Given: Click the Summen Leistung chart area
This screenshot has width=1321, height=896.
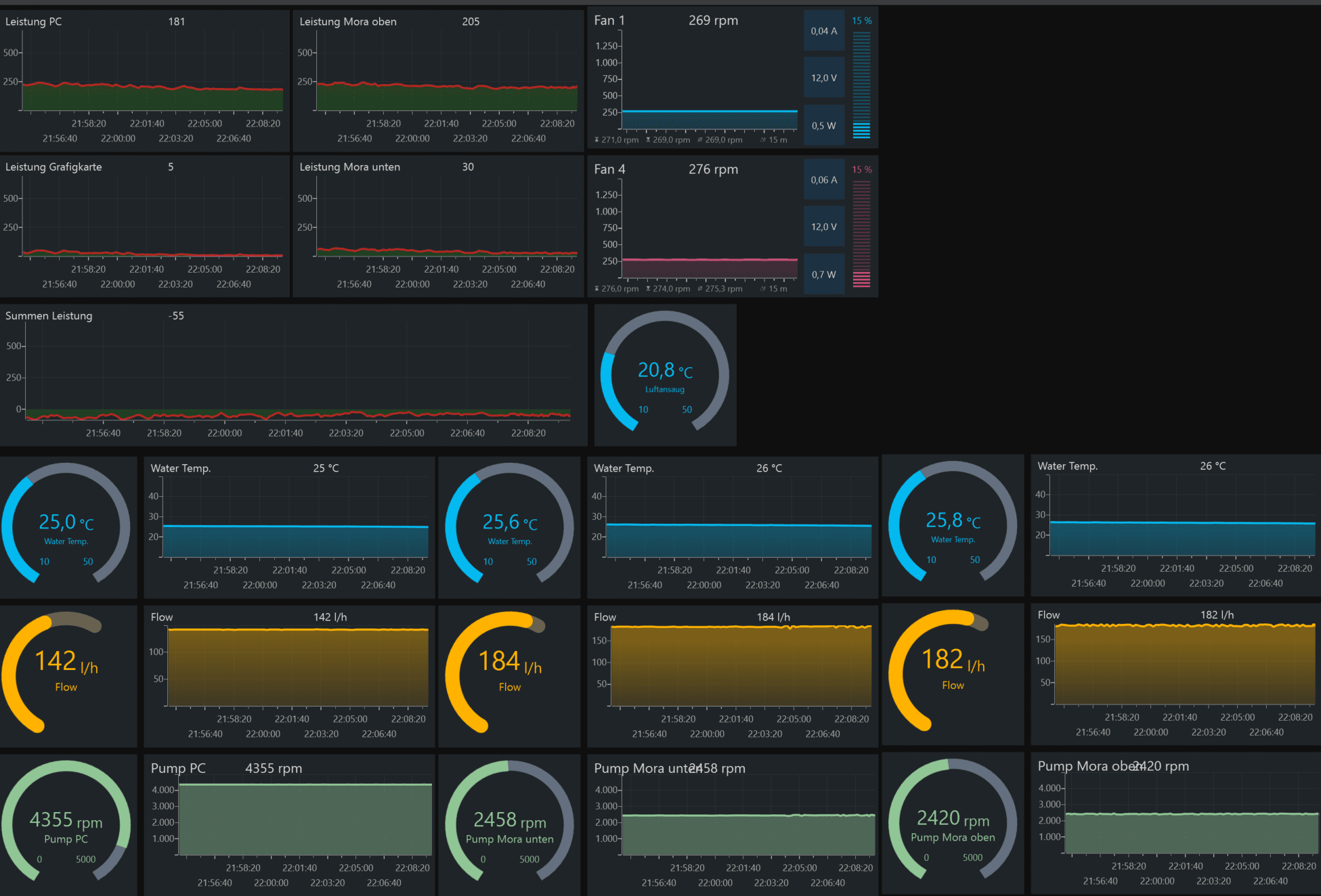Looking at the screenshot, I should coord(298,379).
